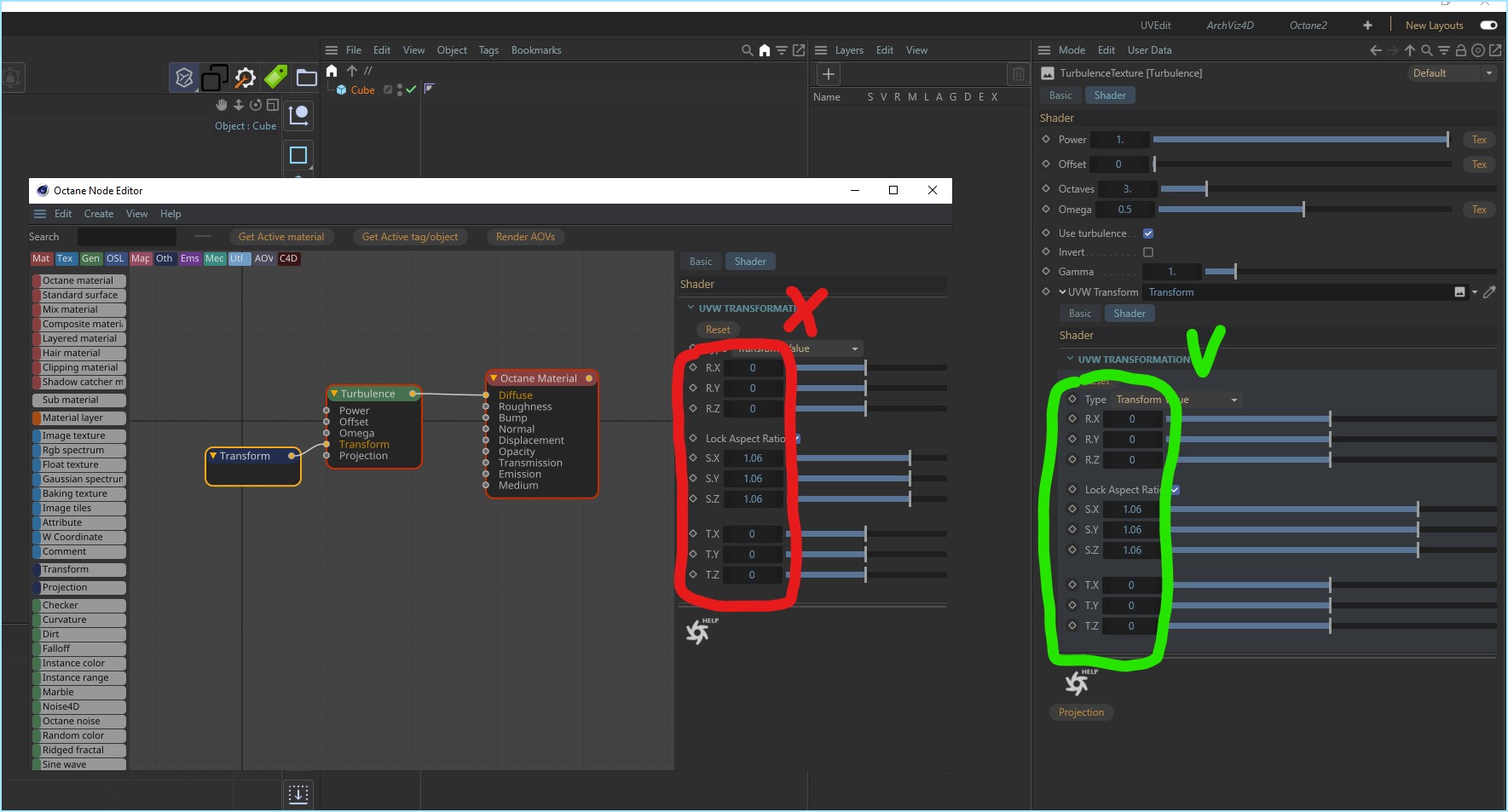This screenshot has width=1508, height=812.
Task: Collapse UVW TRANSFORMATION section in Attribute Manager
Action: click(1071, 360)
